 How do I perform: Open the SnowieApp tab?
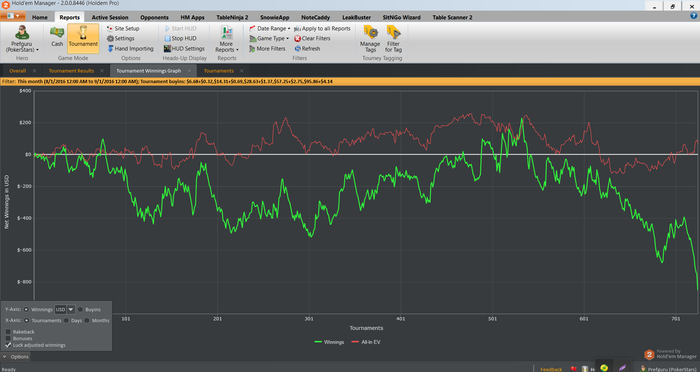coord(276,17)
